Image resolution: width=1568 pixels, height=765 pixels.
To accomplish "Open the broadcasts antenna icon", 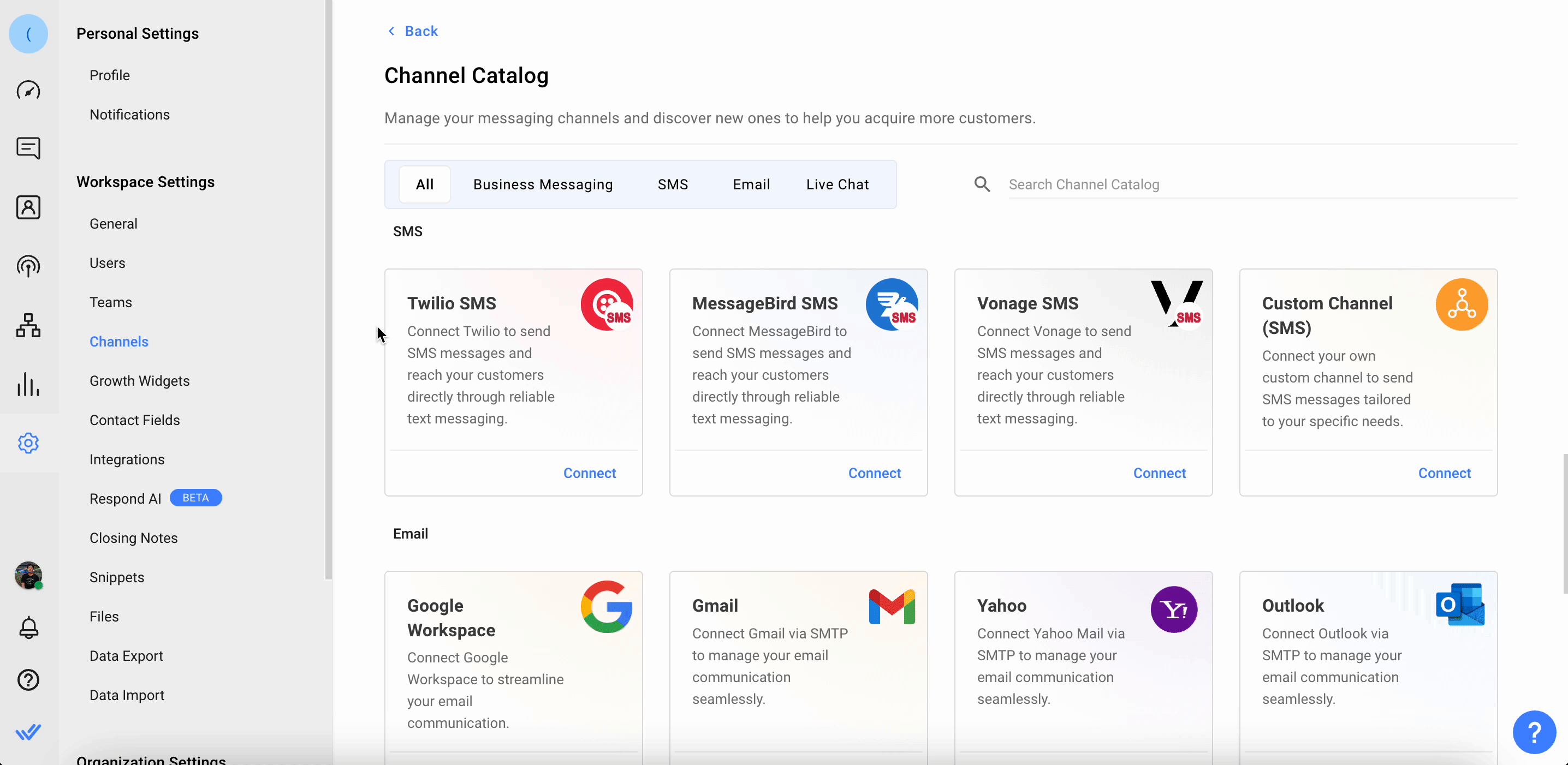I will [x=28, y=266].
